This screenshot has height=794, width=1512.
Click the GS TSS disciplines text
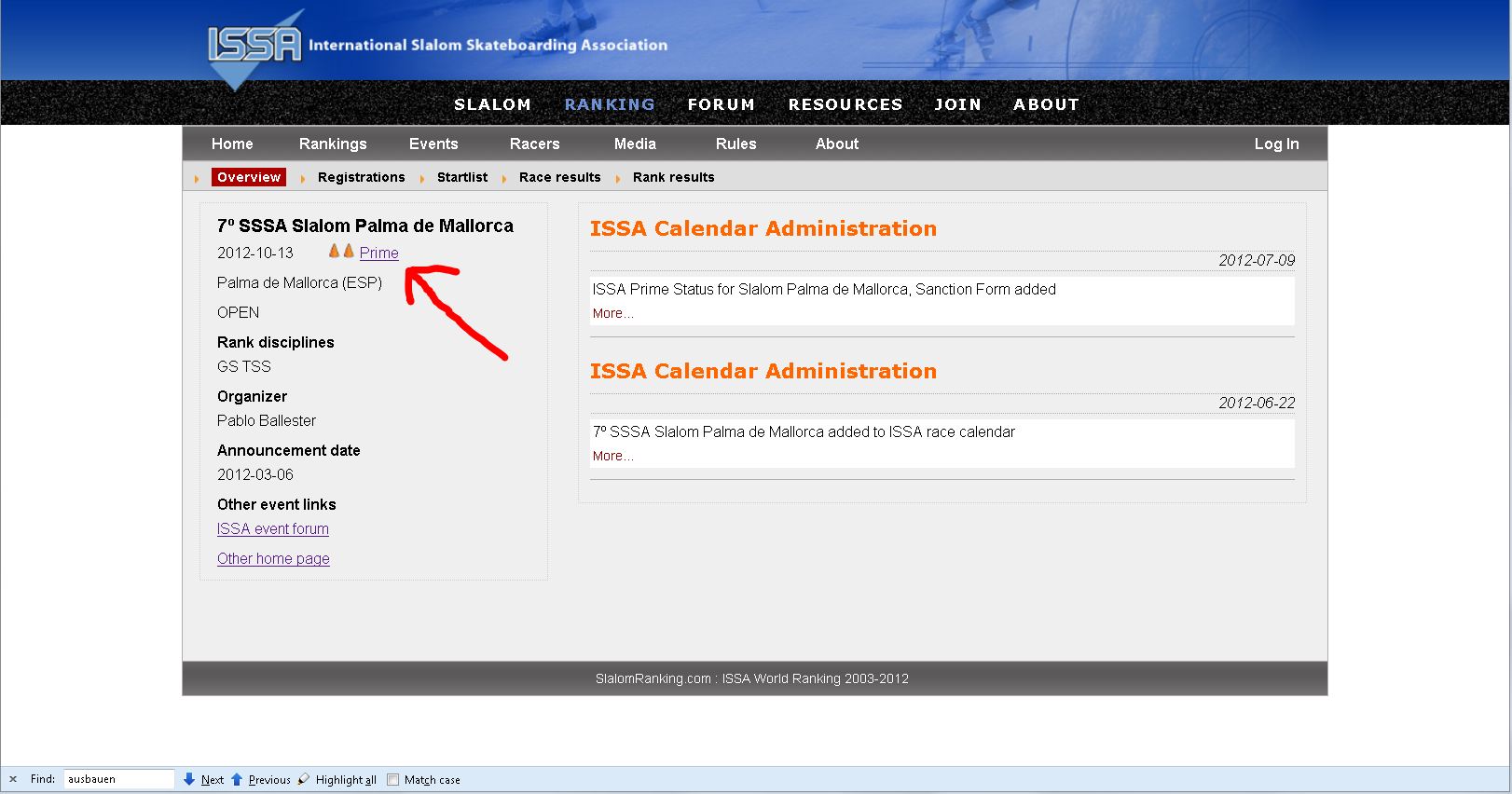tap(244, 366)
